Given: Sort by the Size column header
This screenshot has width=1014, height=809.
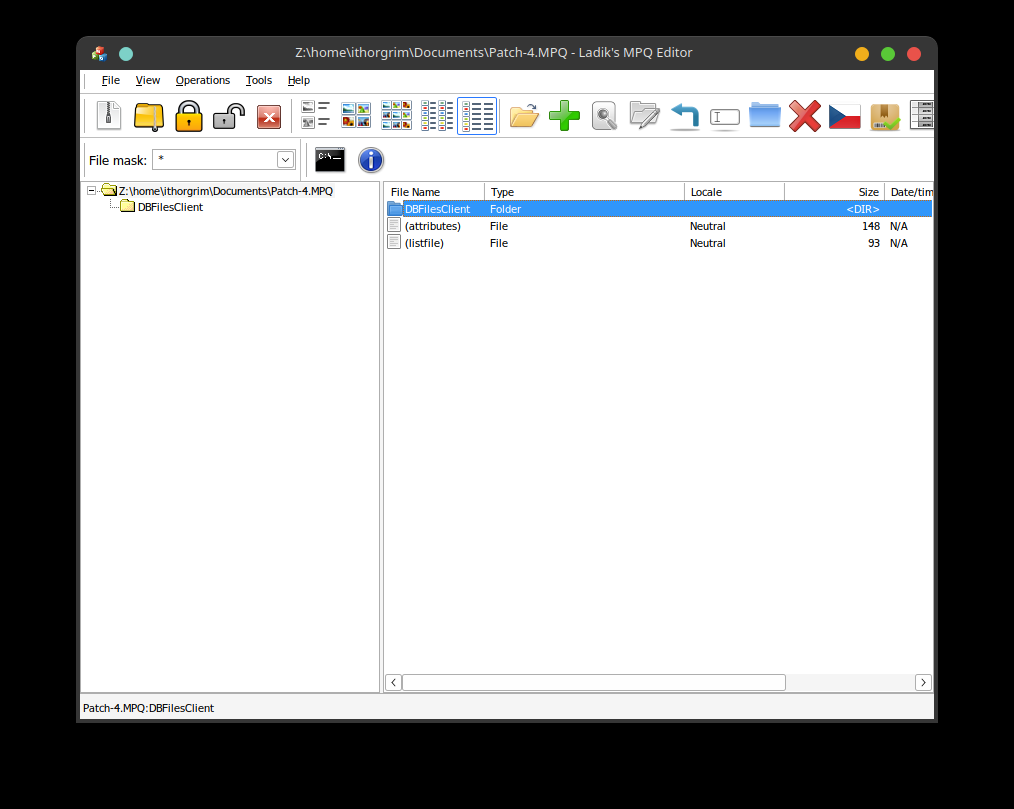Looking at the screenshot, I should pos(834,192).
